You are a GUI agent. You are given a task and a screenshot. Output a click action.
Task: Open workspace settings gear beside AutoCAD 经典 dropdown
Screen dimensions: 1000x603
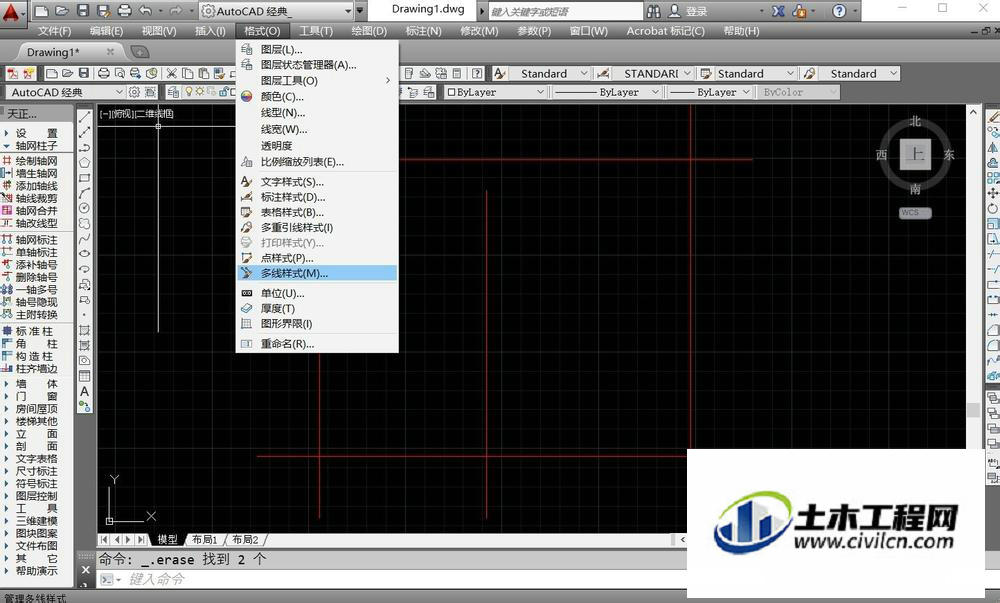135,92
